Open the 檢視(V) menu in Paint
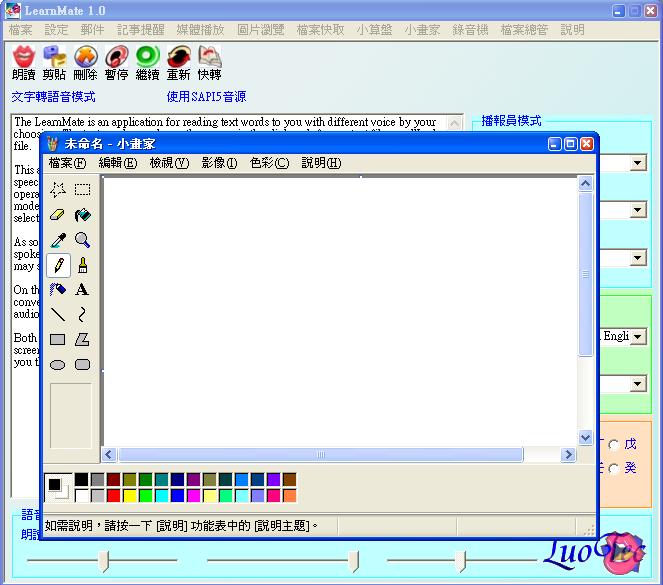Screen dimensions: 663x585 click(x=169, y=163)
